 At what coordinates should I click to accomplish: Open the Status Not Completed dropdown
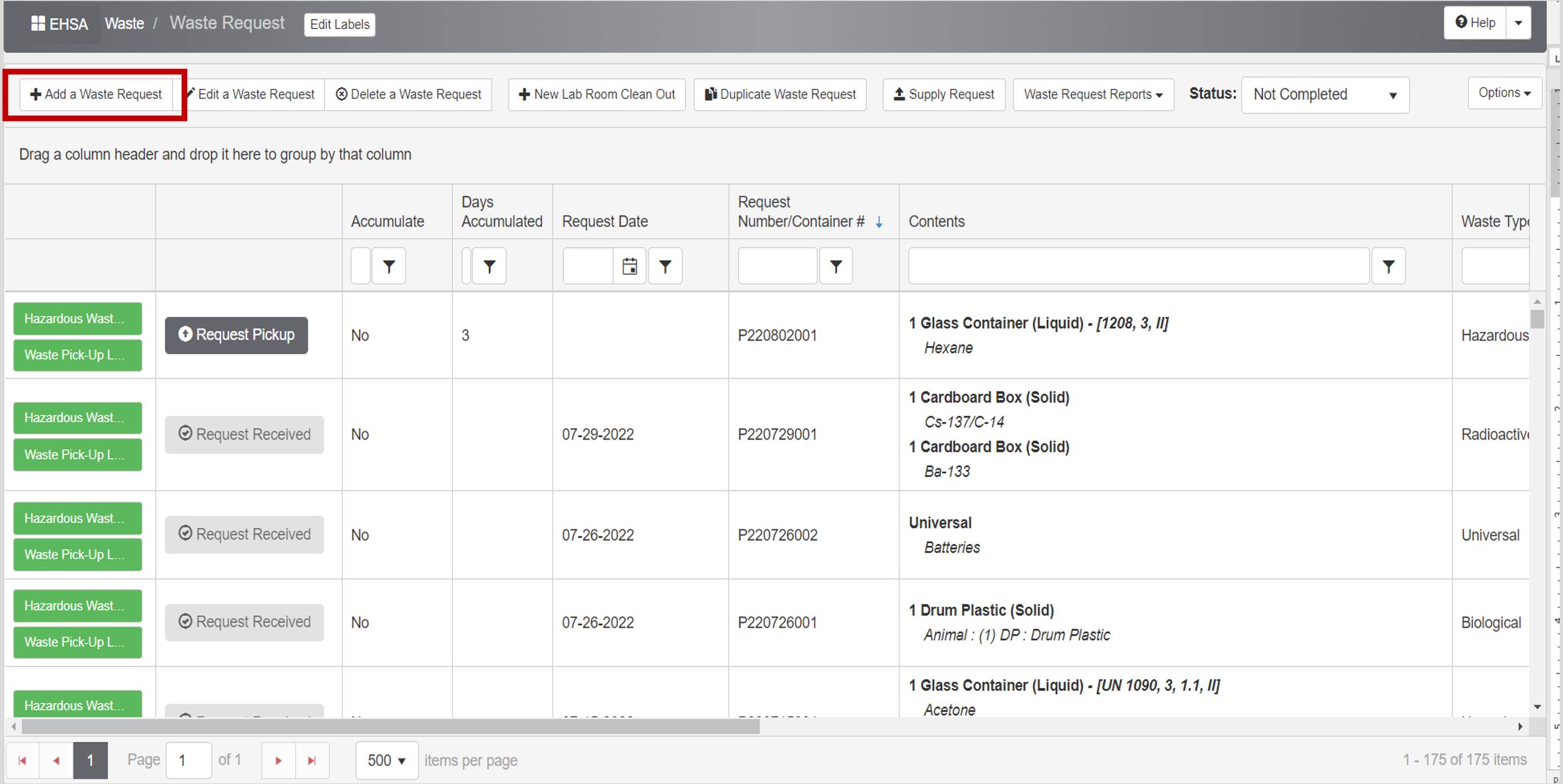click(1325, 95)
